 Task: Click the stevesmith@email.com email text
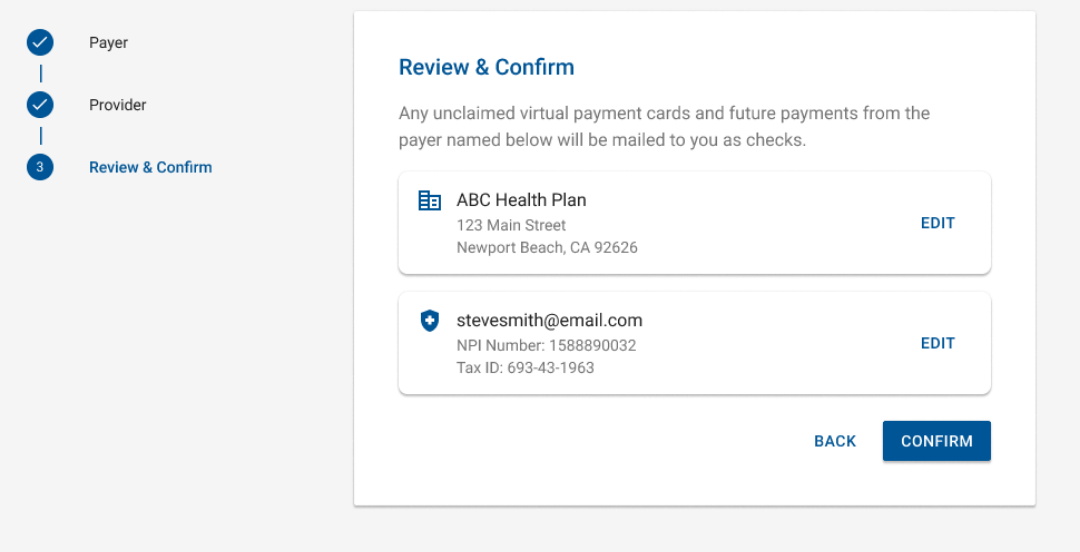pos(550,320)
